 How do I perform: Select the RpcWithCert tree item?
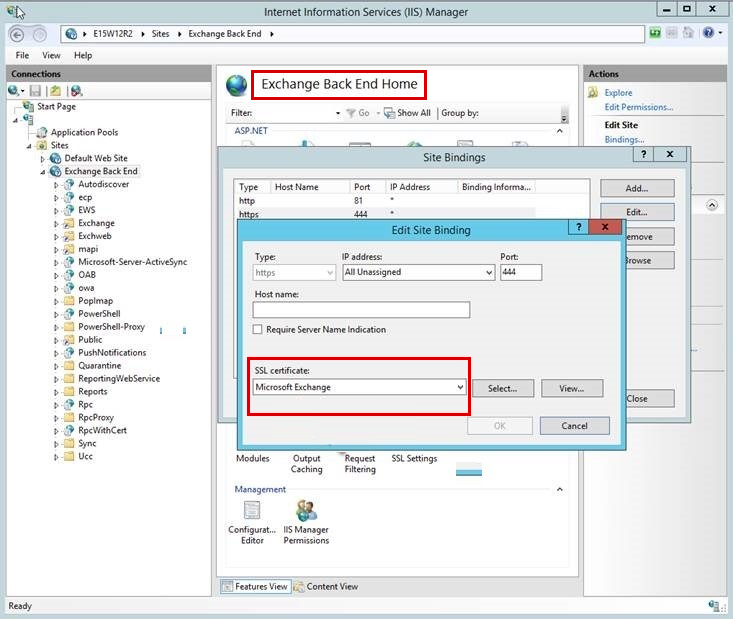click(102, 430)
